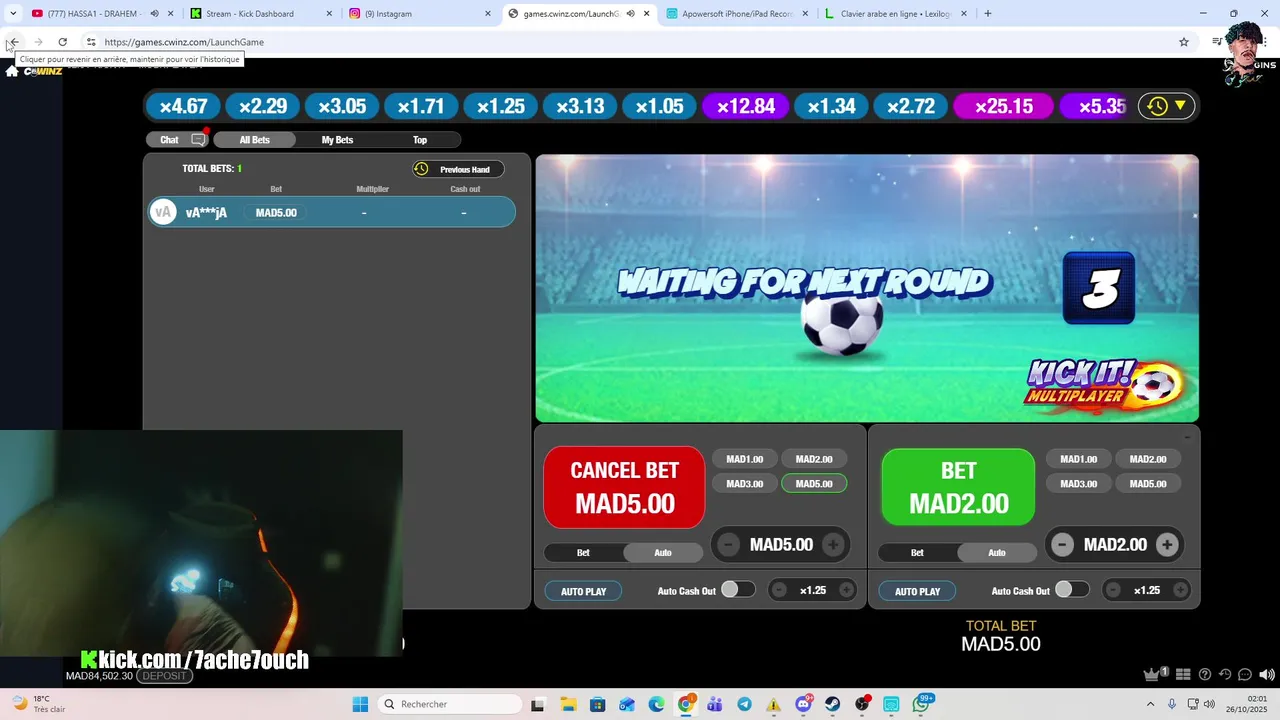Image resolution: width=1280 pixels, height=720 pixels.
Task: Switch to All Bets tab
Action: coord(254,140)
